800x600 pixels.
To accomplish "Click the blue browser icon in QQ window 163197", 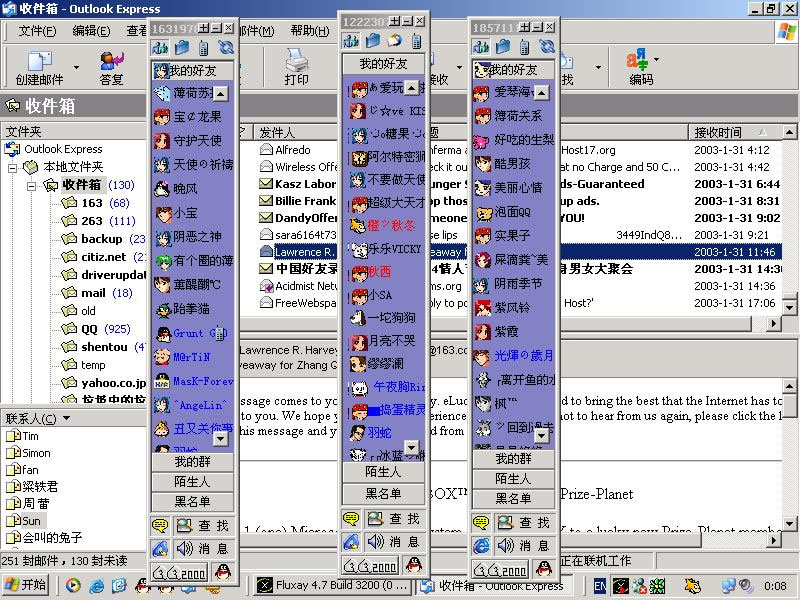I will (160, 548).
